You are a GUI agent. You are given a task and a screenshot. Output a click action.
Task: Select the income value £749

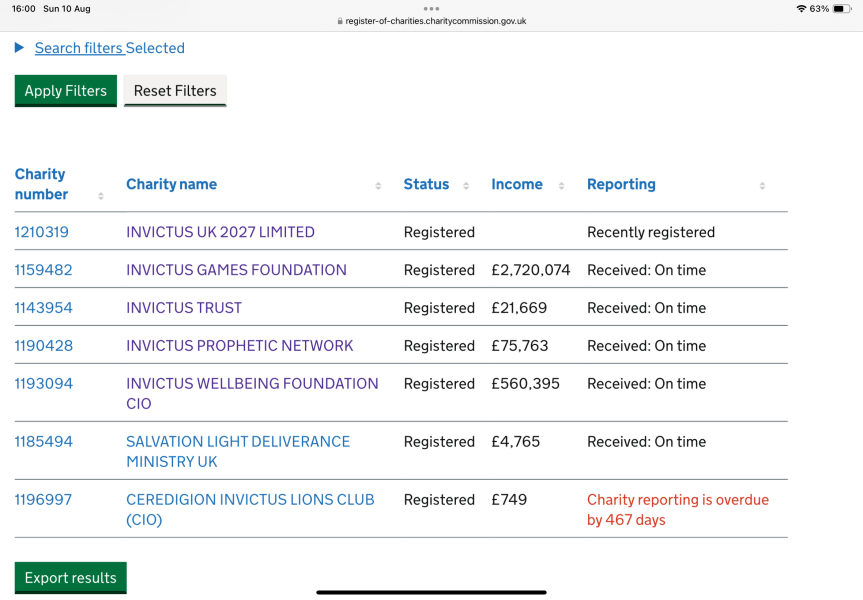(x=509, y=500)
